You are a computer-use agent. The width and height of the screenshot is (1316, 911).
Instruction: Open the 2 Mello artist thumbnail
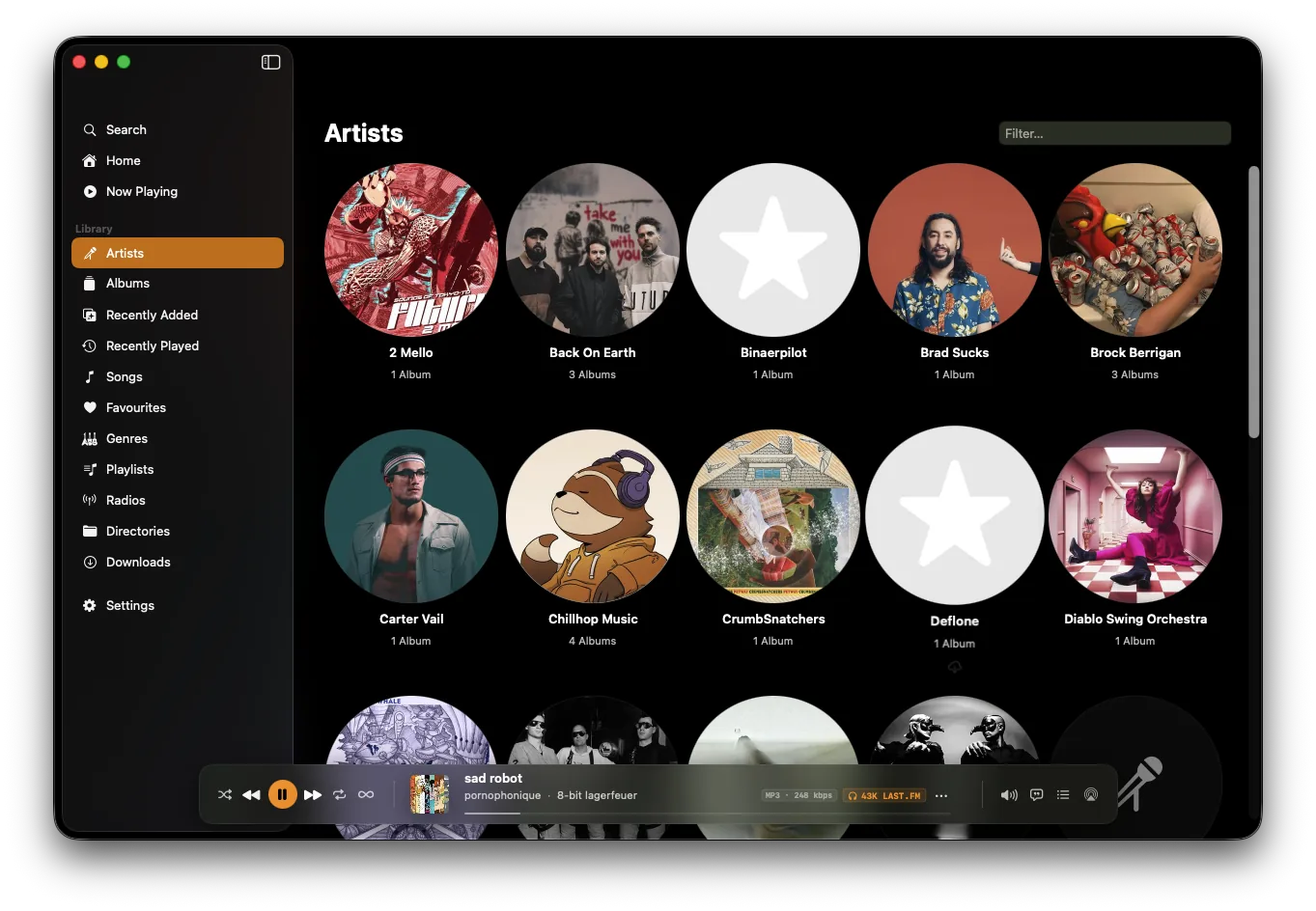[x=411, y=250]
